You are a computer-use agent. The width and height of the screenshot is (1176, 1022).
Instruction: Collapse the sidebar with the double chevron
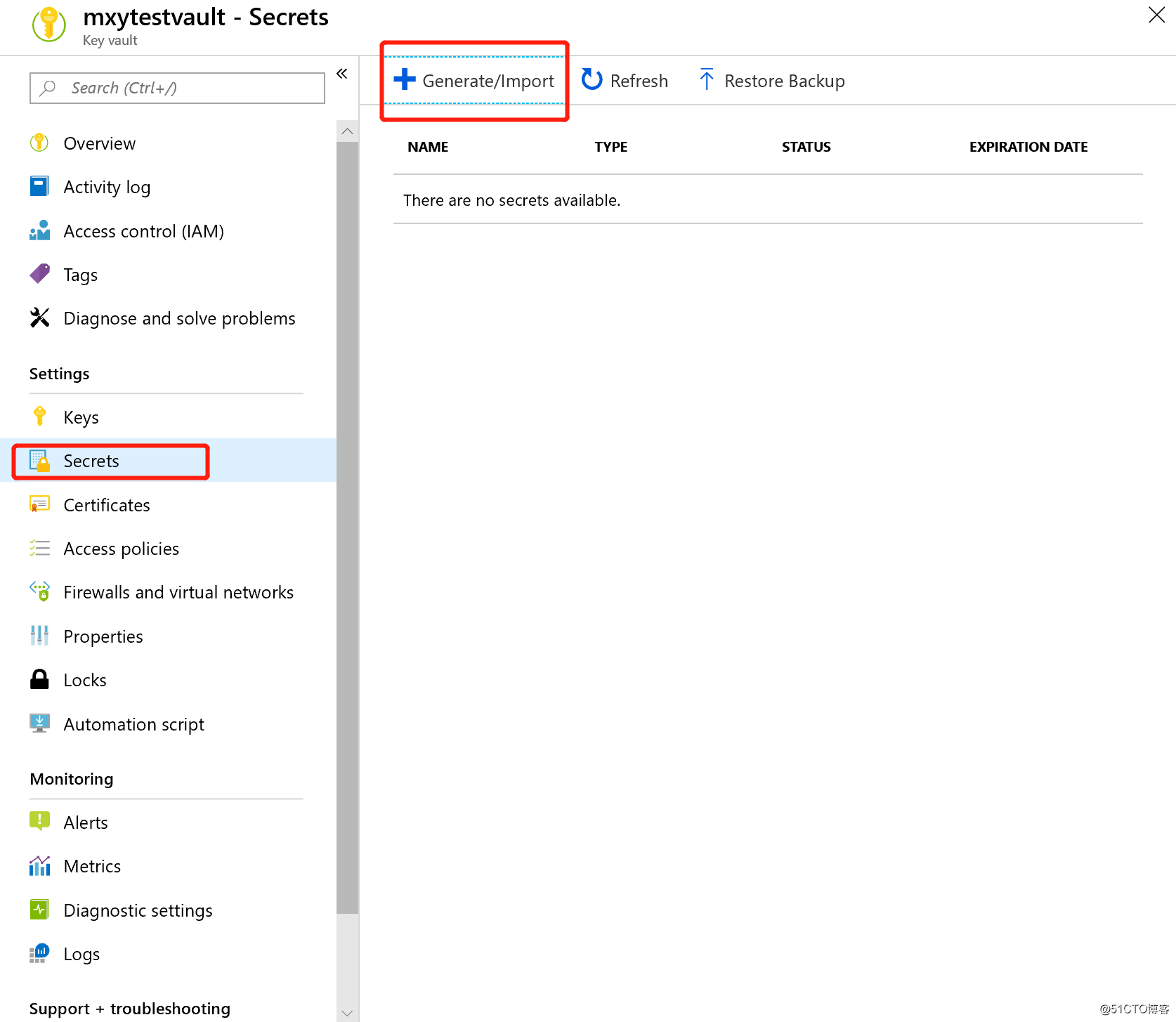click(x=342, y=74)
